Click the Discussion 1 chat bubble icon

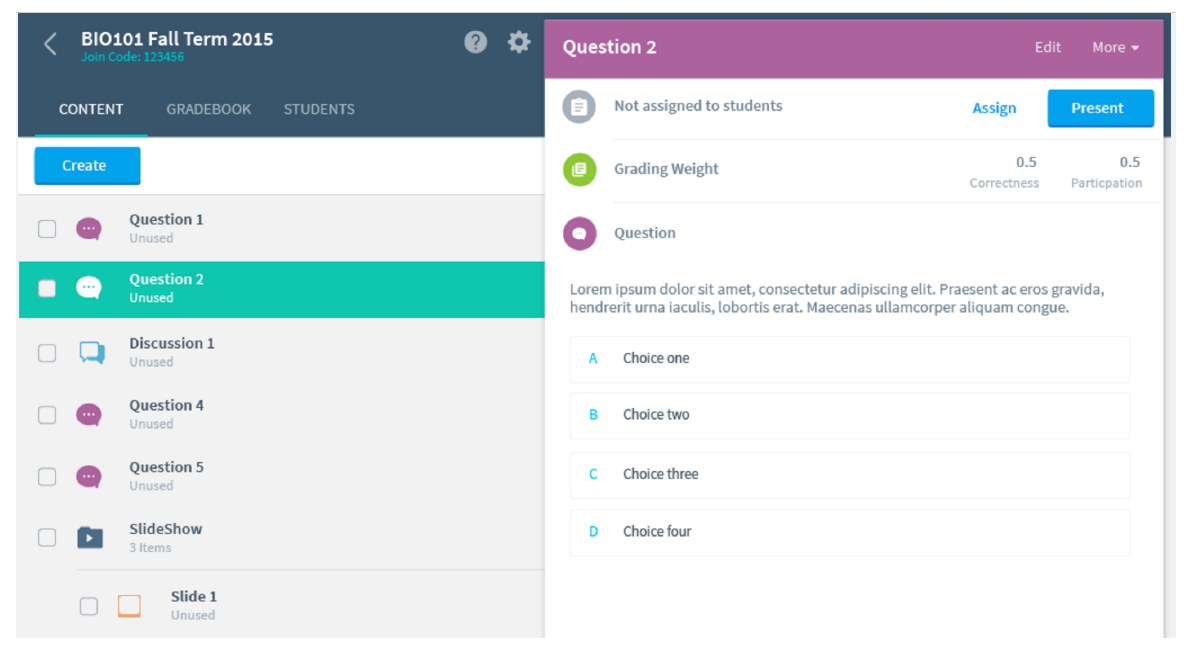(92, 353)
